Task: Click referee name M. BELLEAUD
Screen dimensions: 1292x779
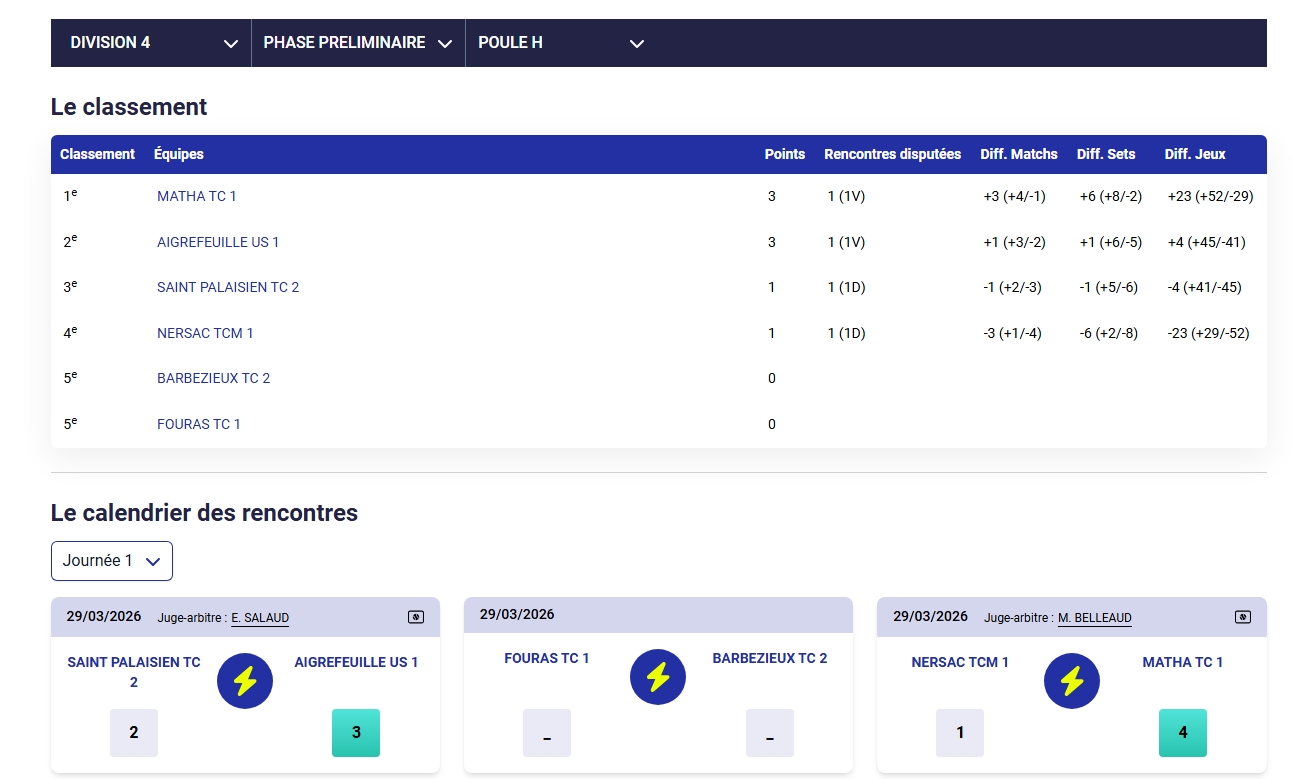Action: click(x=1094, y=618)
